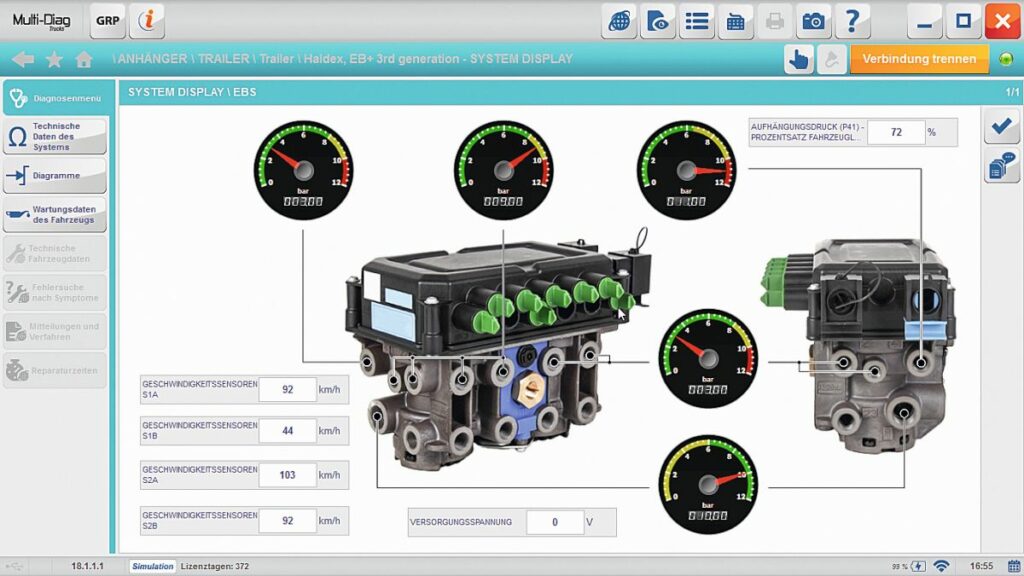
Task: Select the Diagnosenmenü tab
Action: 55,98
